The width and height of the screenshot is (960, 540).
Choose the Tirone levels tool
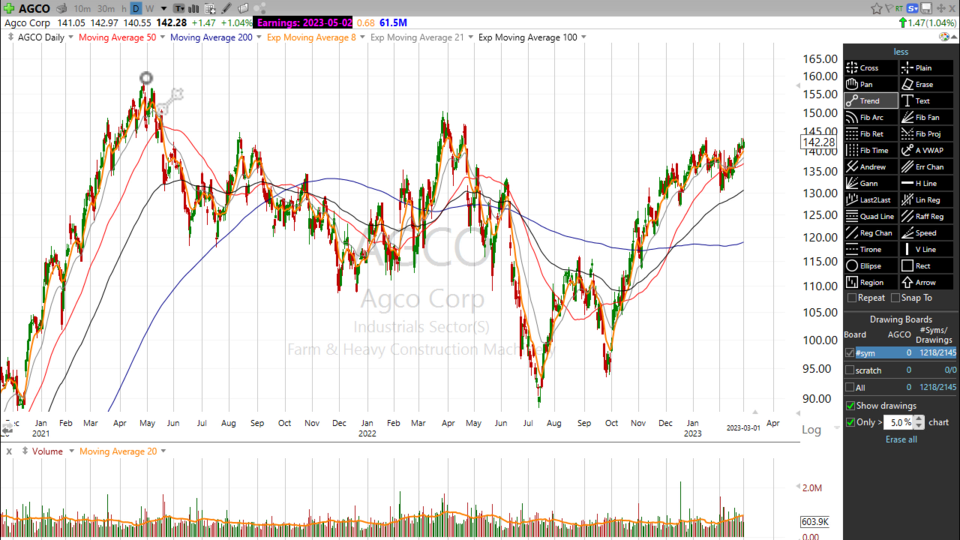(x=871, y=250)
